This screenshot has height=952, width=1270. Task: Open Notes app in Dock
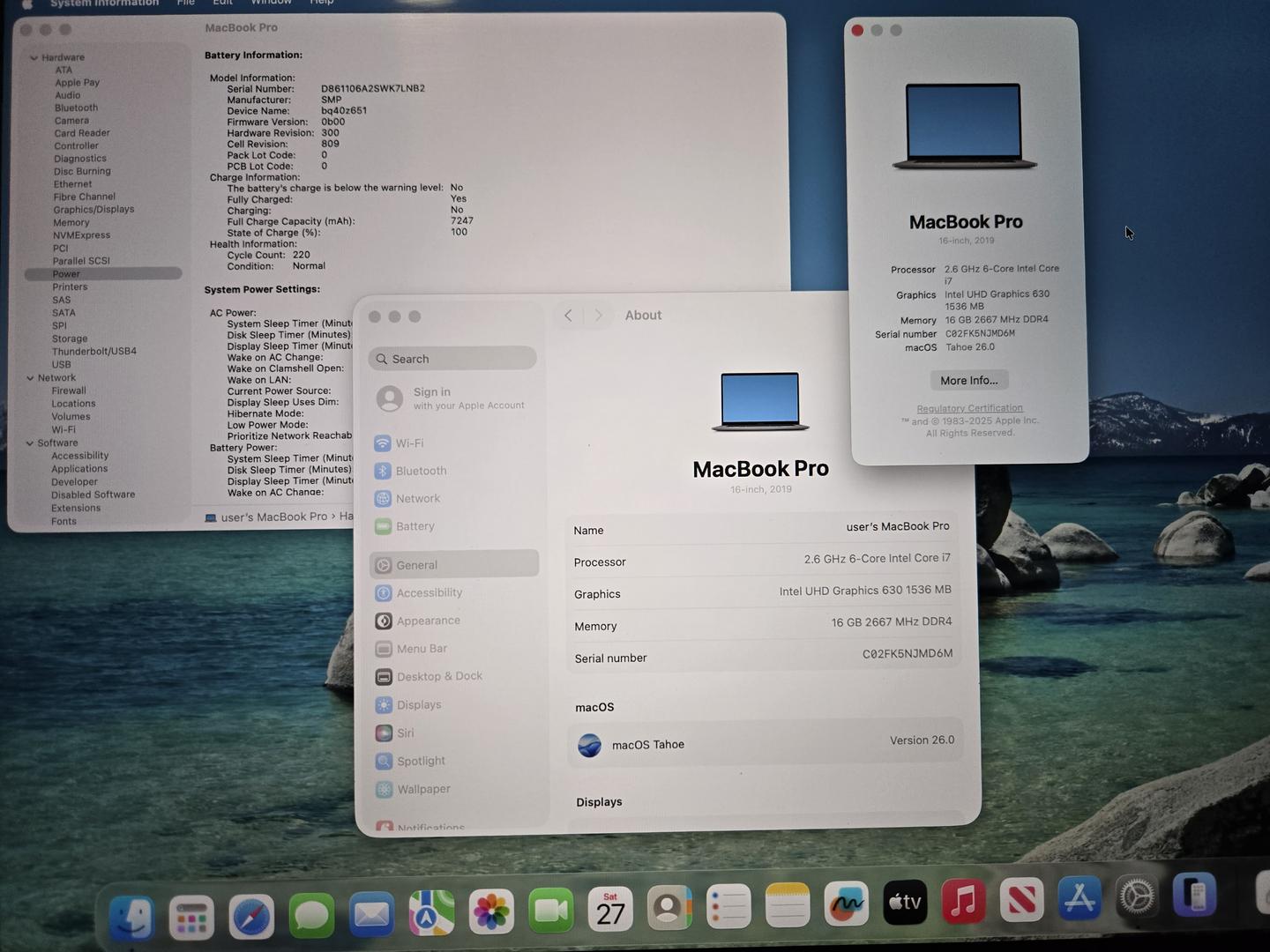[x=787, y=904]
